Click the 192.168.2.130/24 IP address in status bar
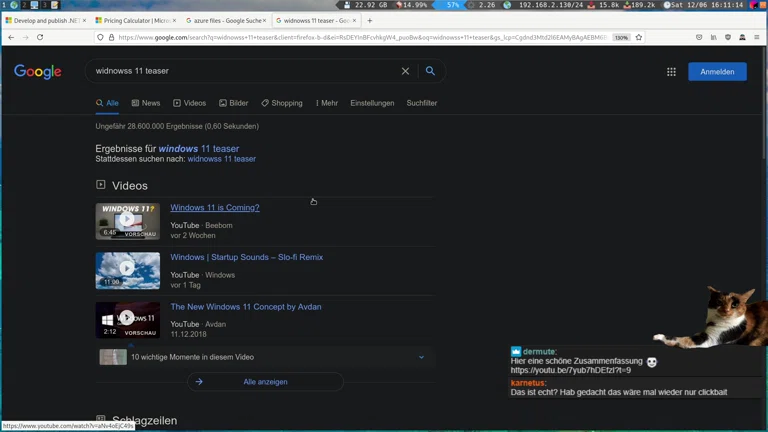This screenshot has width=768, height=432. click(551, 5)
